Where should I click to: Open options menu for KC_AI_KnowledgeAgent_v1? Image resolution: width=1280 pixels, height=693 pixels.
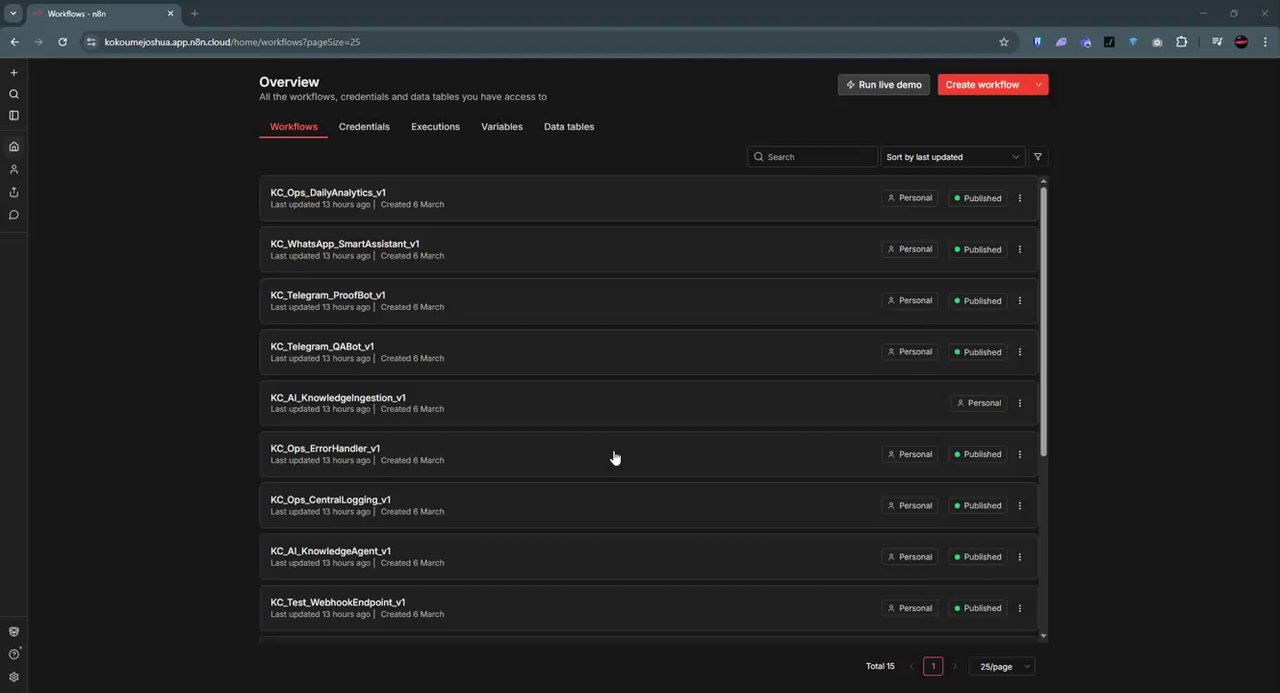point(1020,557)
